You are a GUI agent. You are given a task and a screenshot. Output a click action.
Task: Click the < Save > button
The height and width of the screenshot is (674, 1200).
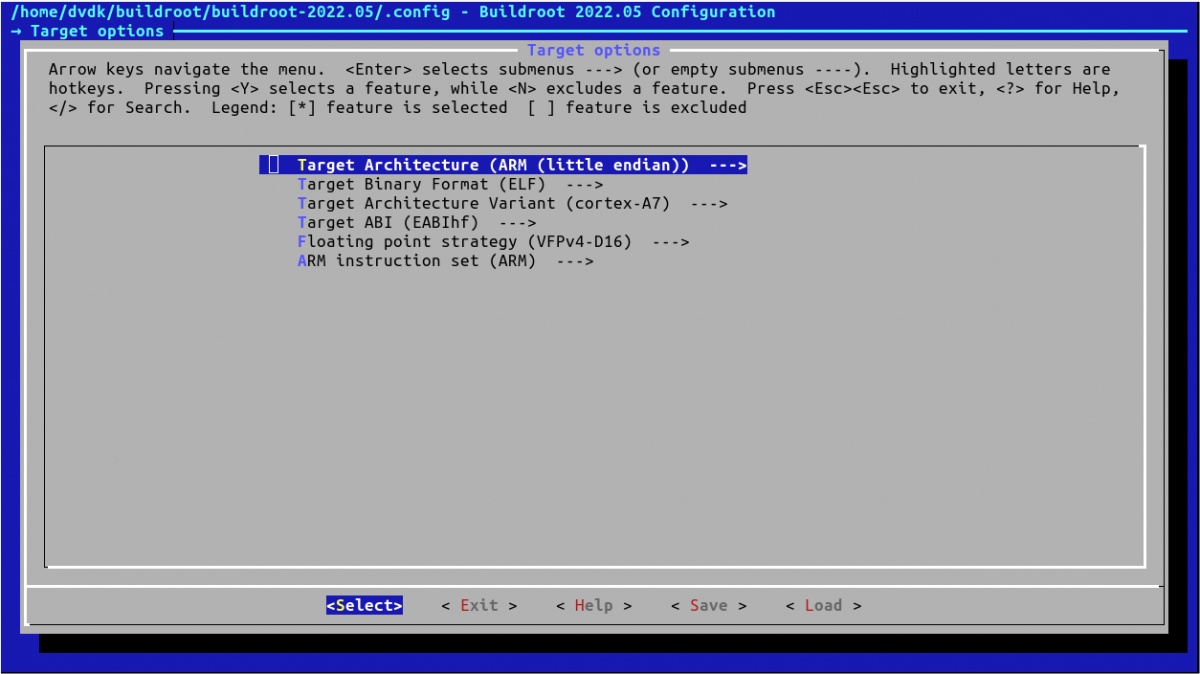[708, 605]
